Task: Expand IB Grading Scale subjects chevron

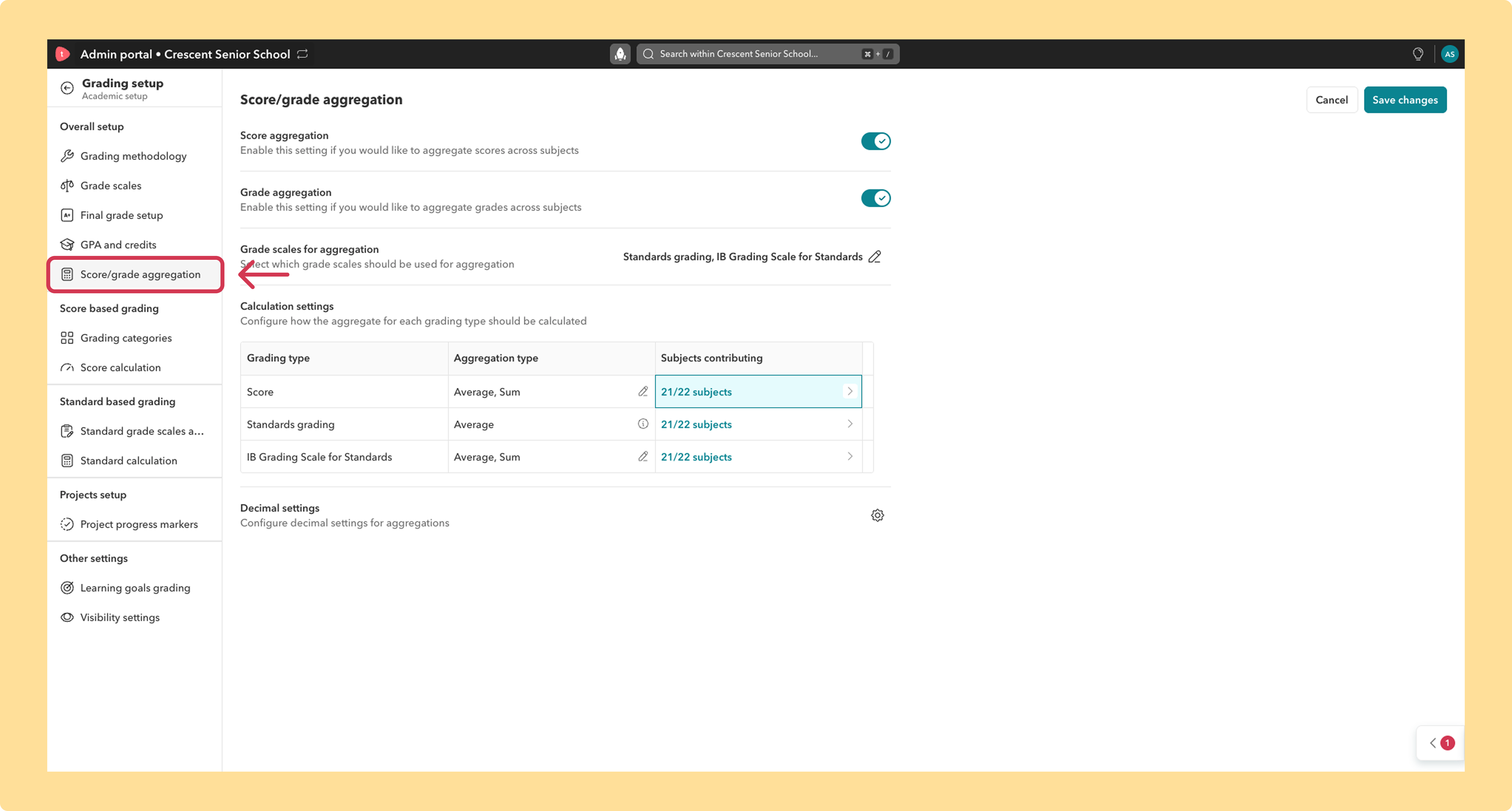Action: 850,456
